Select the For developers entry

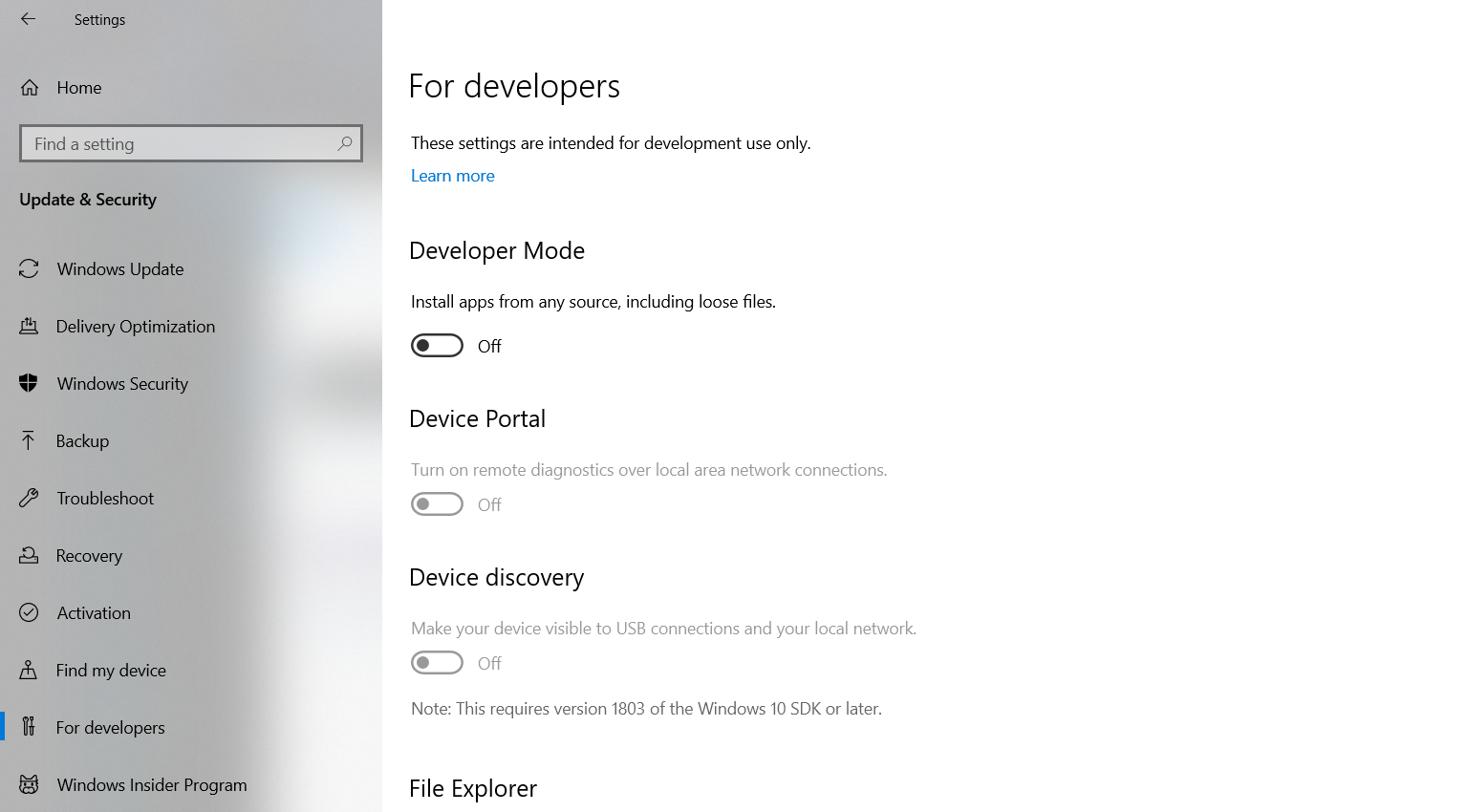click(191, 728)
